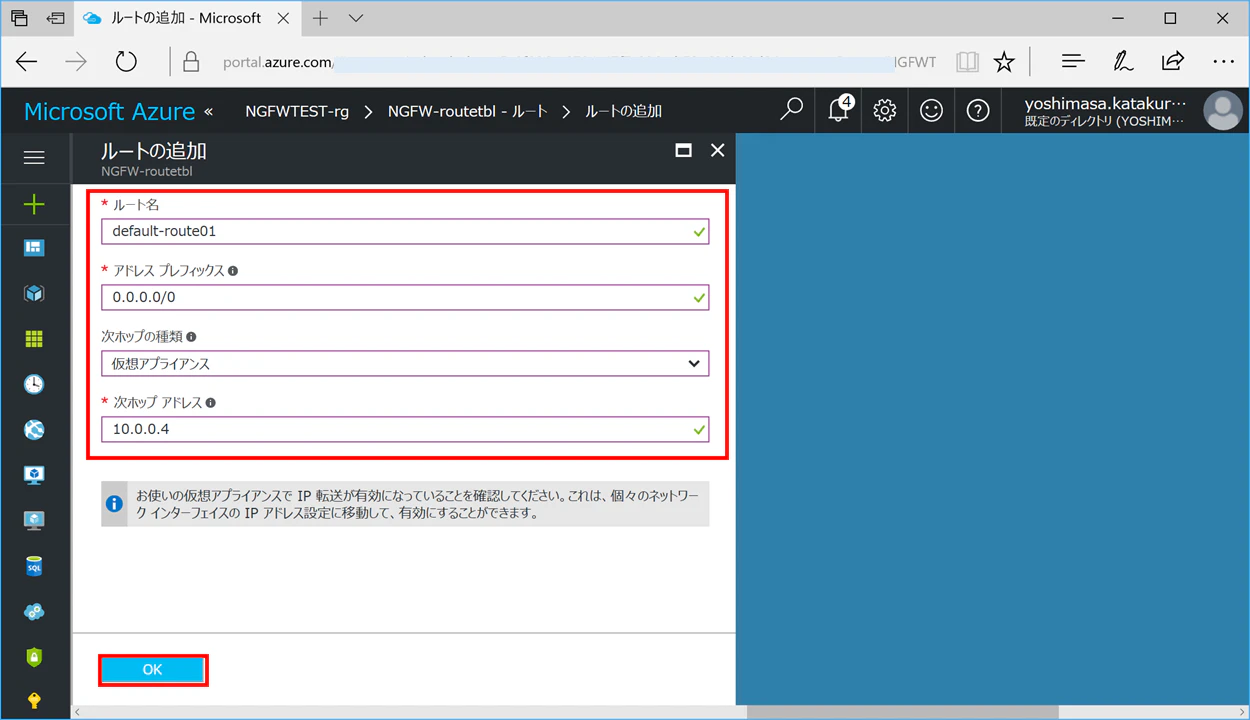Open the notifications bell with 4 badge

pyautogui.click(x=839, y=109)
